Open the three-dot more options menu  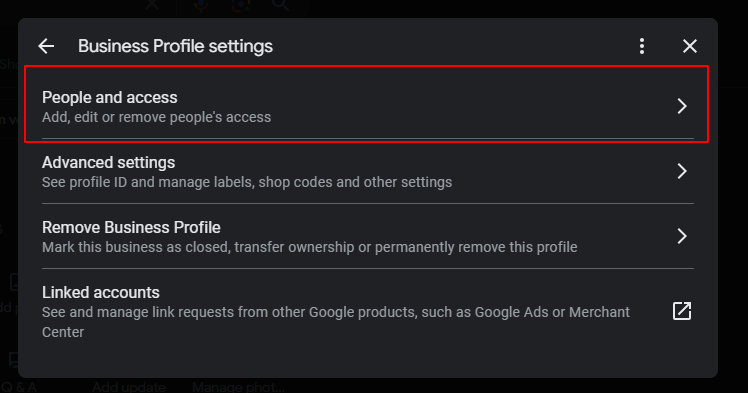(642, 46)
